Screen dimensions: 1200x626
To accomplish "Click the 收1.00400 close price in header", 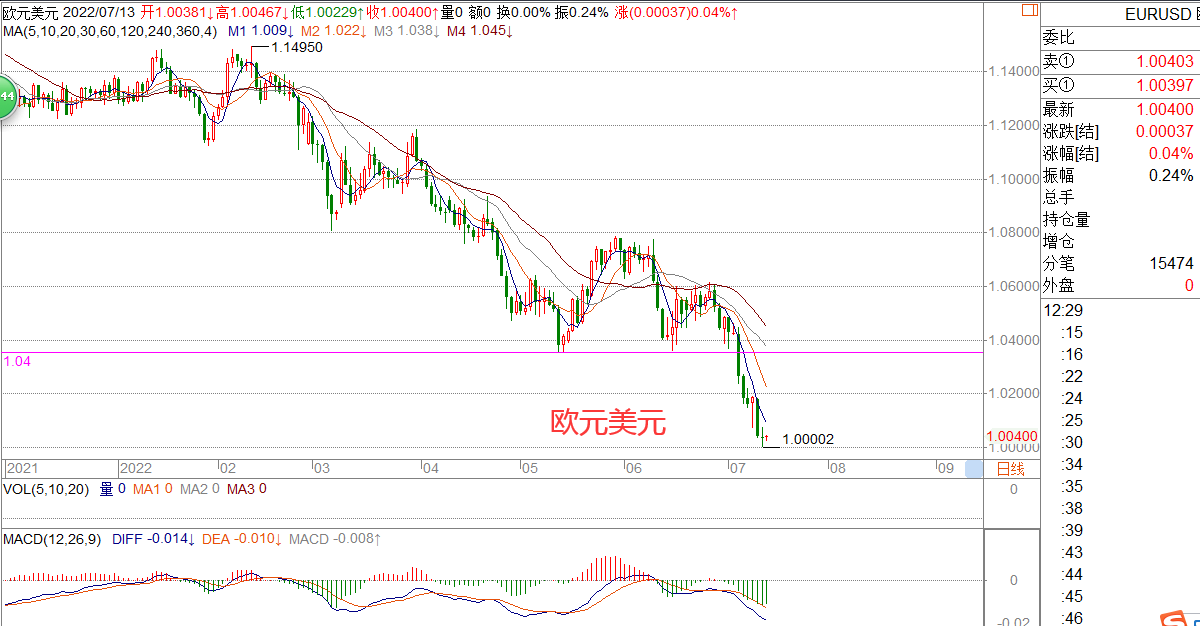I will click(403, 13).
